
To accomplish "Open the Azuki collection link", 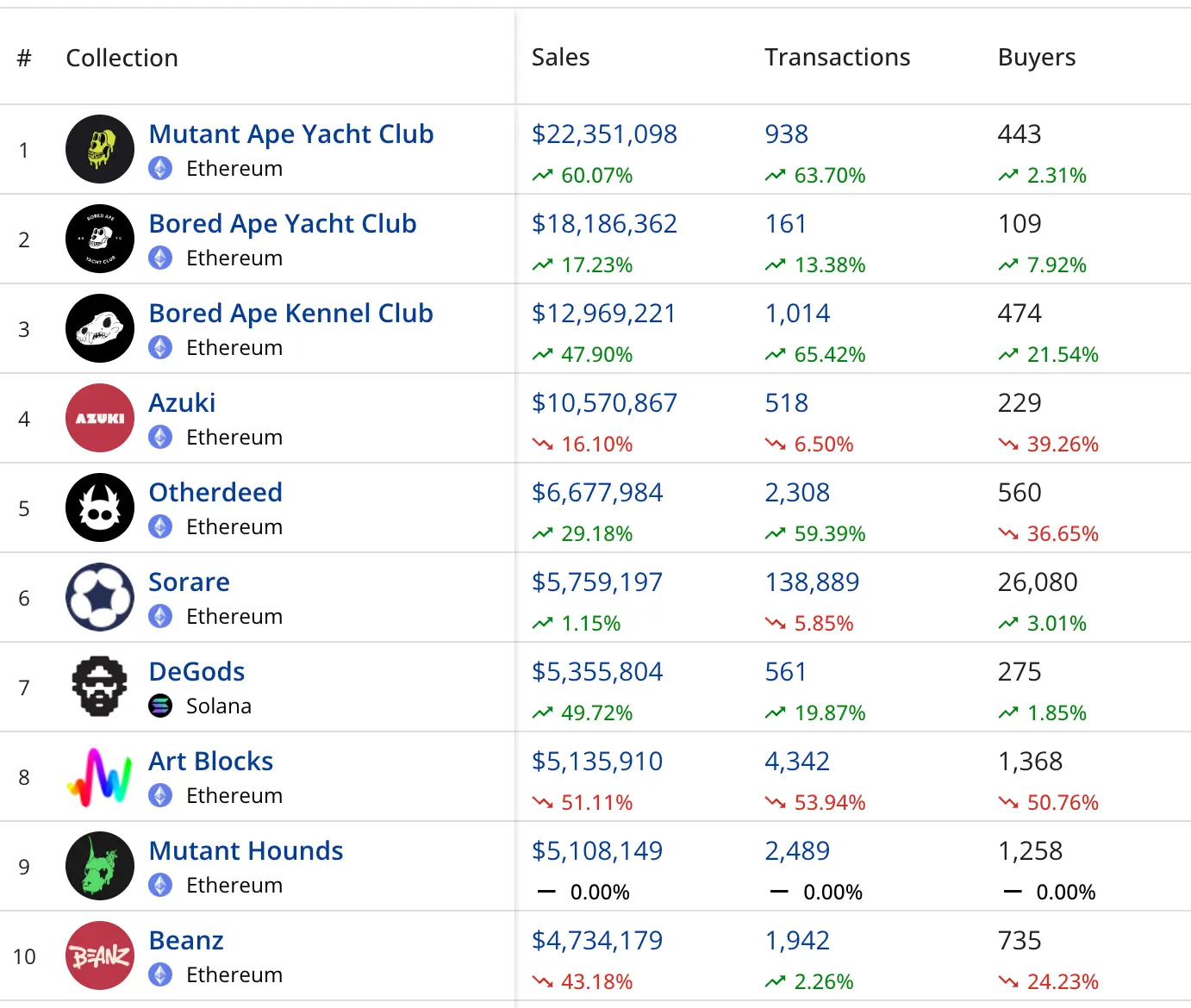I will [182, 403].
